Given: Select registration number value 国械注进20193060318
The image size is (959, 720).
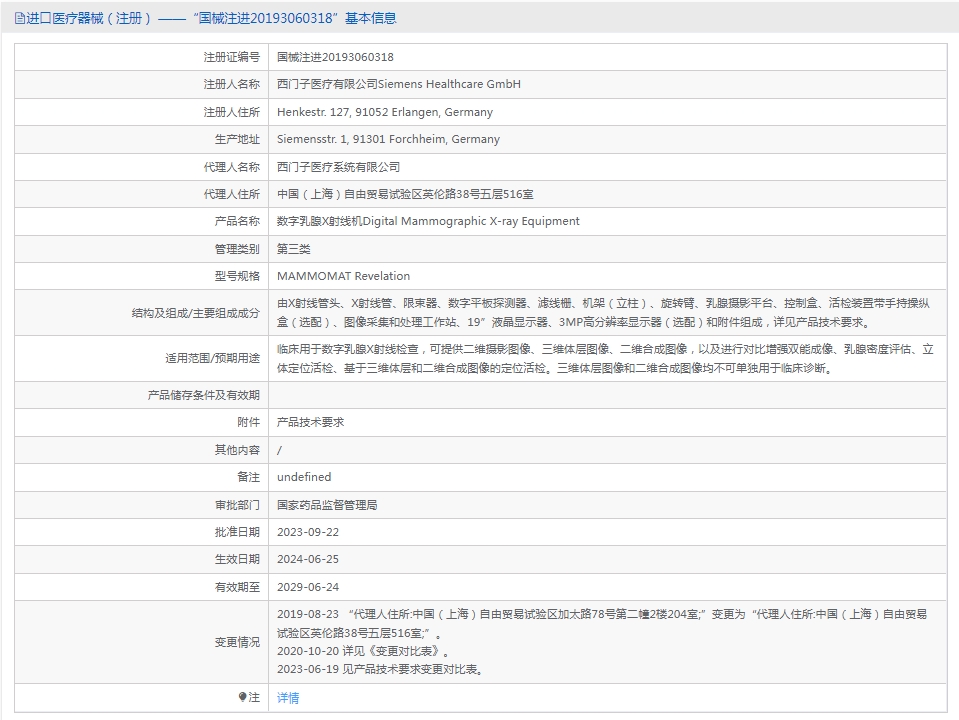Looking at the screenshot, I should click(x=335, y=57).
